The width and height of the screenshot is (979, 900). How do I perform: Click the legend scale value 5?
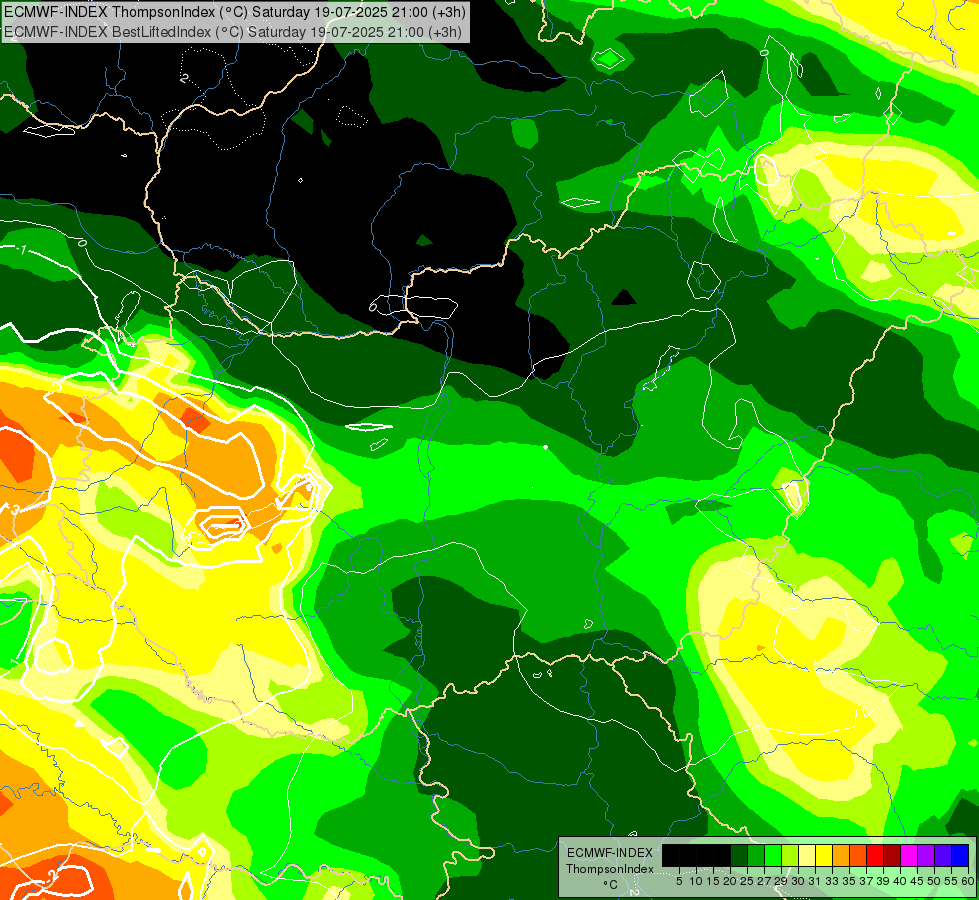tap(679, 881)
